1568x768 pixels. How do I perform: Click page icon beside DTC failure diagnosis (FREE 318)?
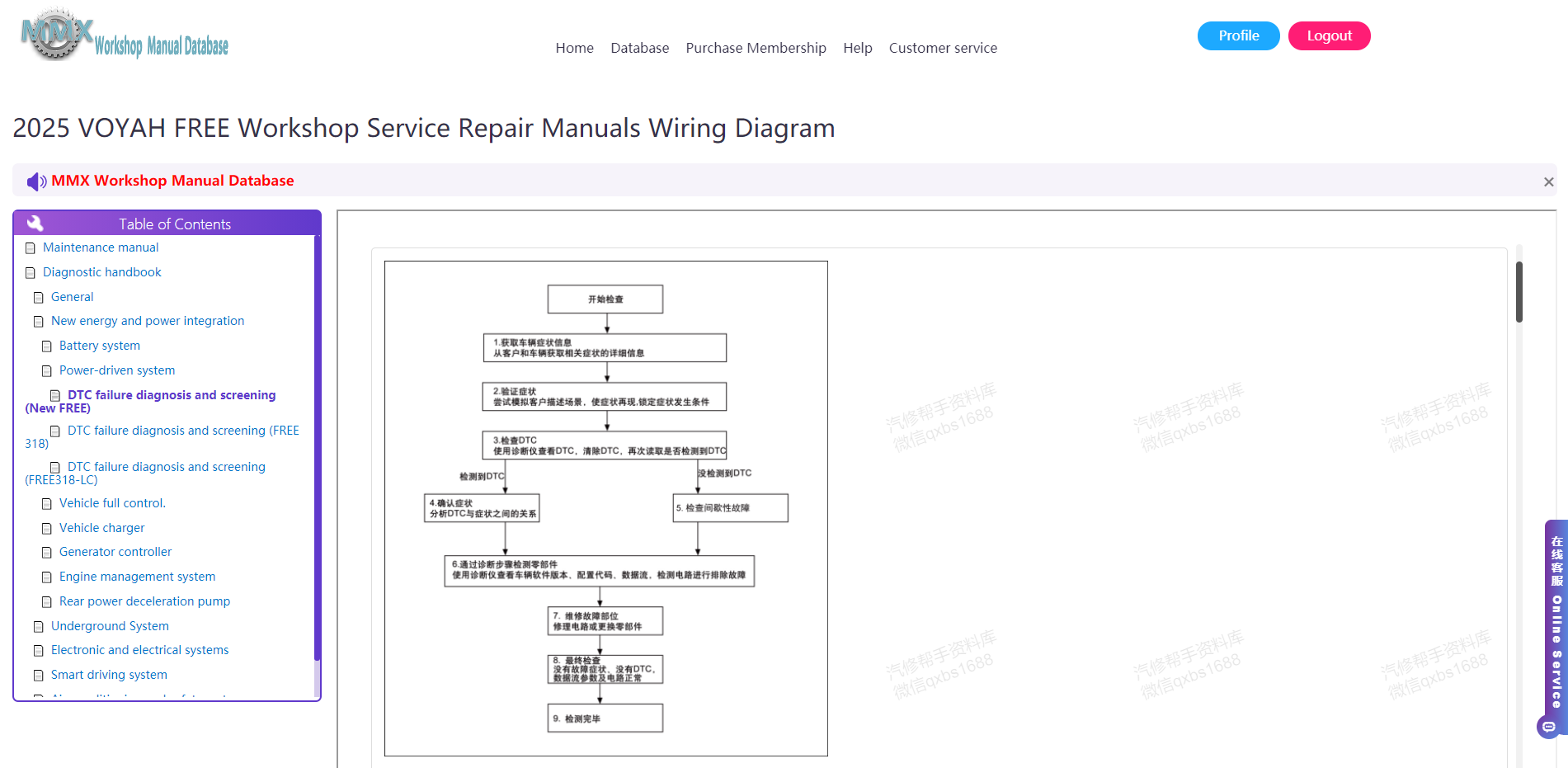(x=55, y=431)
